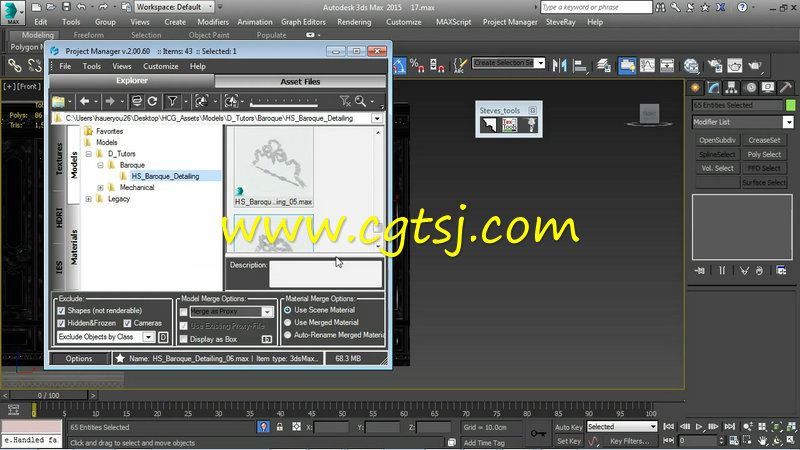Screen dimensions: 800x450
Task: Click the Back arrow in Project Manager toolbar
Action: [x=85, y=102]
